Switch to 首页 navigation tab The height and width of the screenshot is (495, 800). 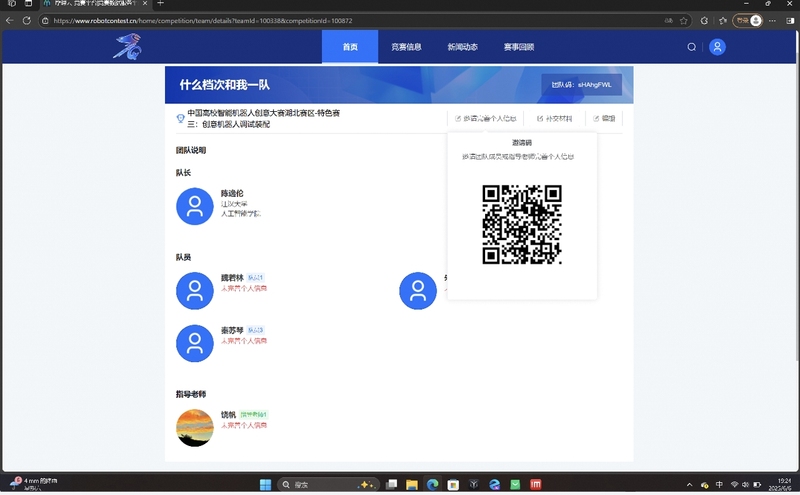pyautogui.click(x=350, y=47)
